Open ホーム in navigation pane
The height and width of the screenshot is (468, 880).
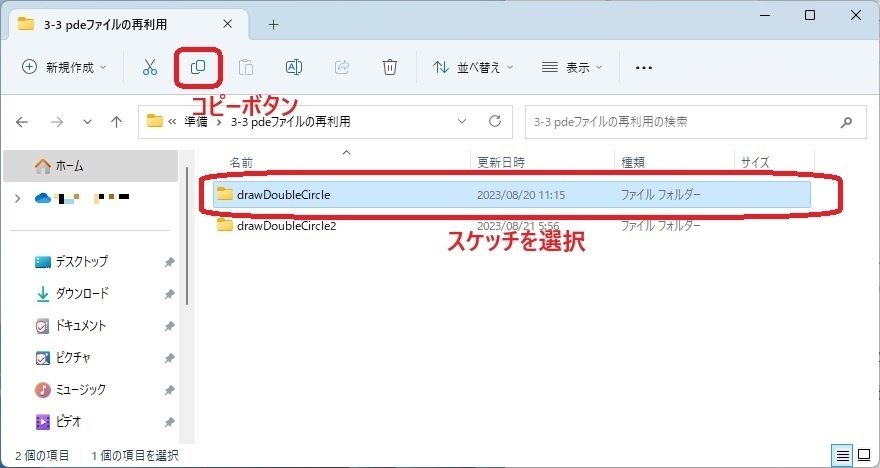tap(90, 166)
